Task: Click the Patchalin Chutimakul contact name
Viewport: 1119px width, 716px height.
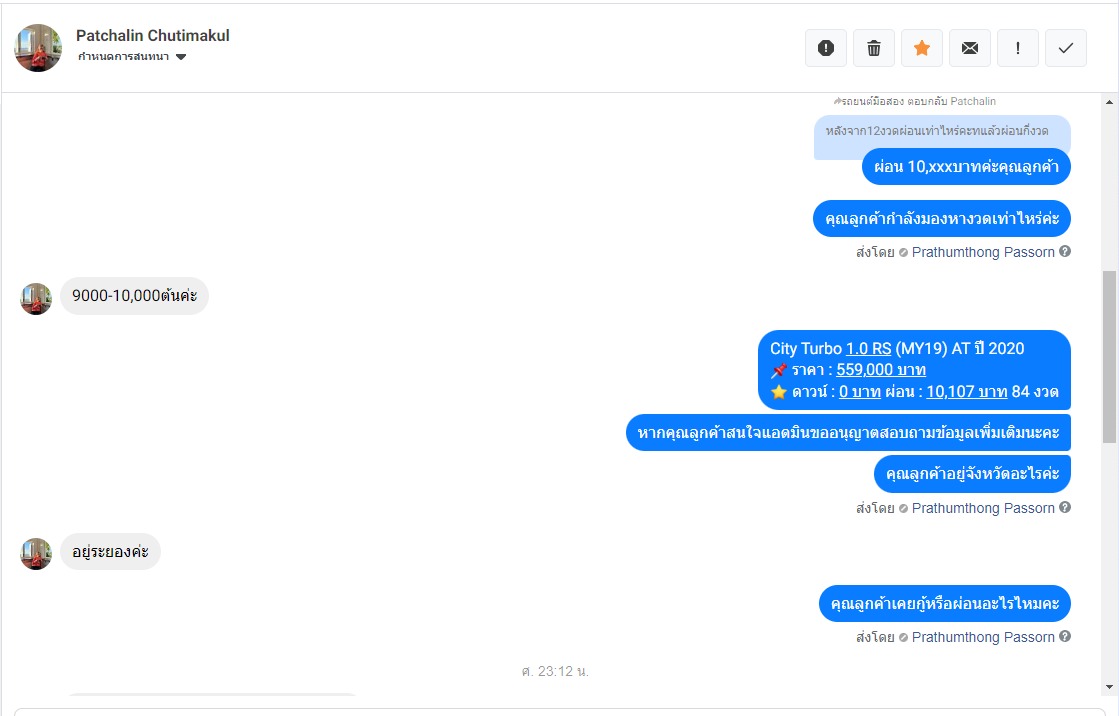Action: pyautogui.click(x=153, y=36)
